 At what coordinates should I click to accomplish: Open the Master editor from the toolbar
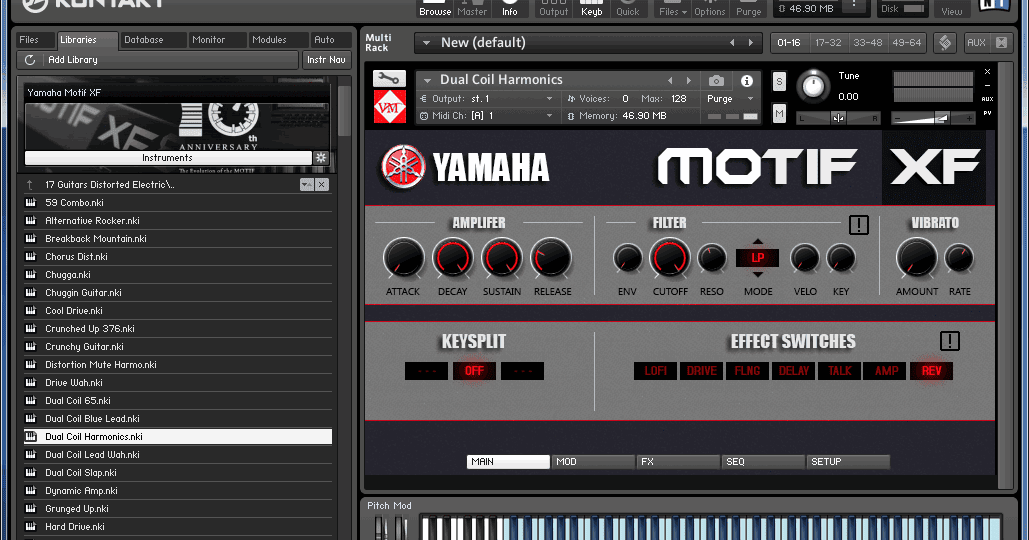pos(472,9)
